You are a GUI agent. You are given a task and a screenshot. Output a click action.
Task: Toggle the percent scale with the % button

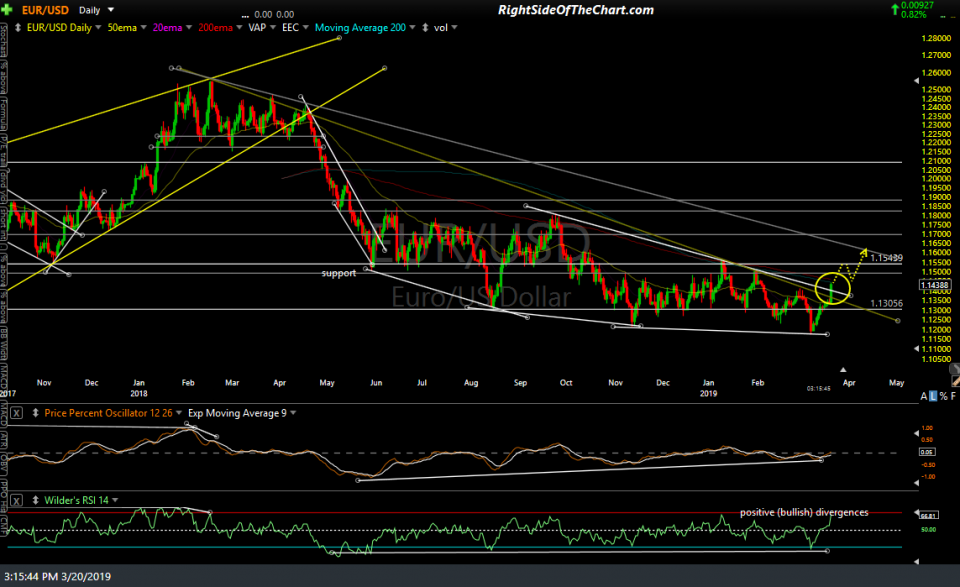[944, 397]
